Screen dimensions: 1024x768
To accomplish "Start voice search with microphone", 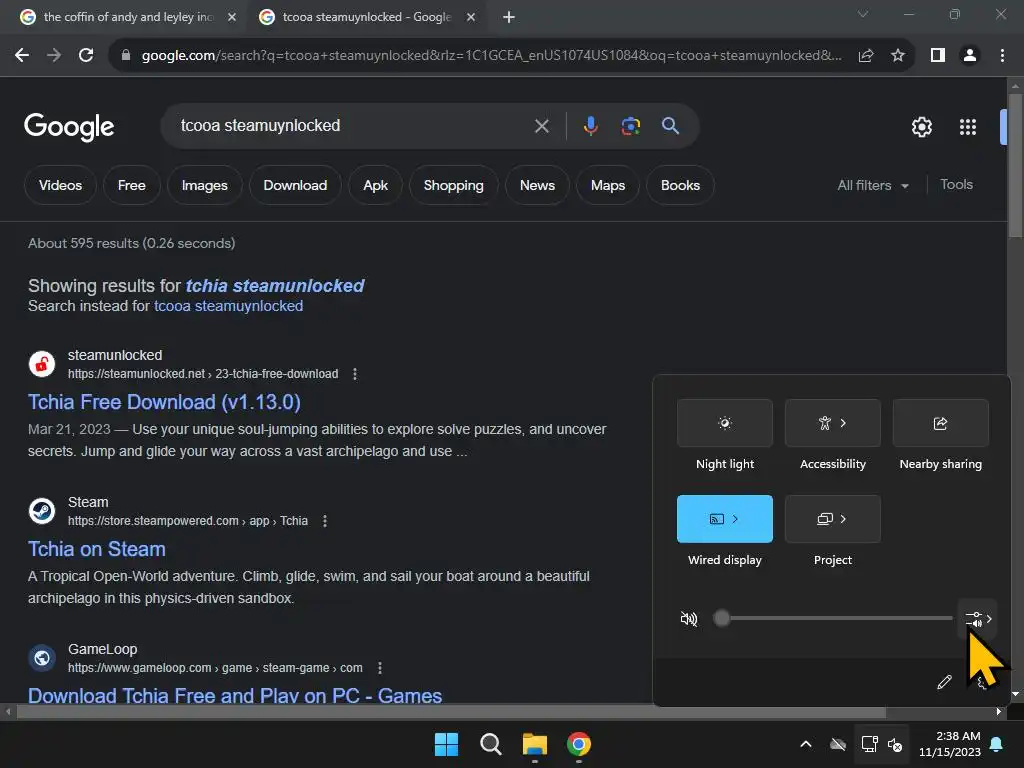I will coord(590,125).
